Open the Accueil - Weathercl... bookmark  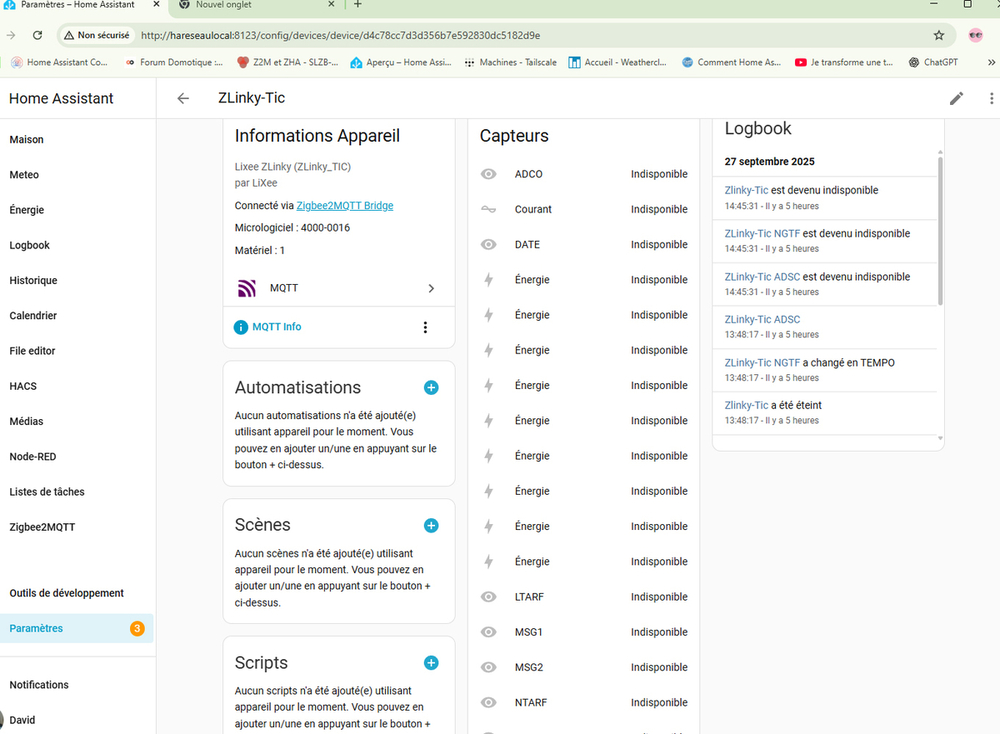tap(617, 62)
